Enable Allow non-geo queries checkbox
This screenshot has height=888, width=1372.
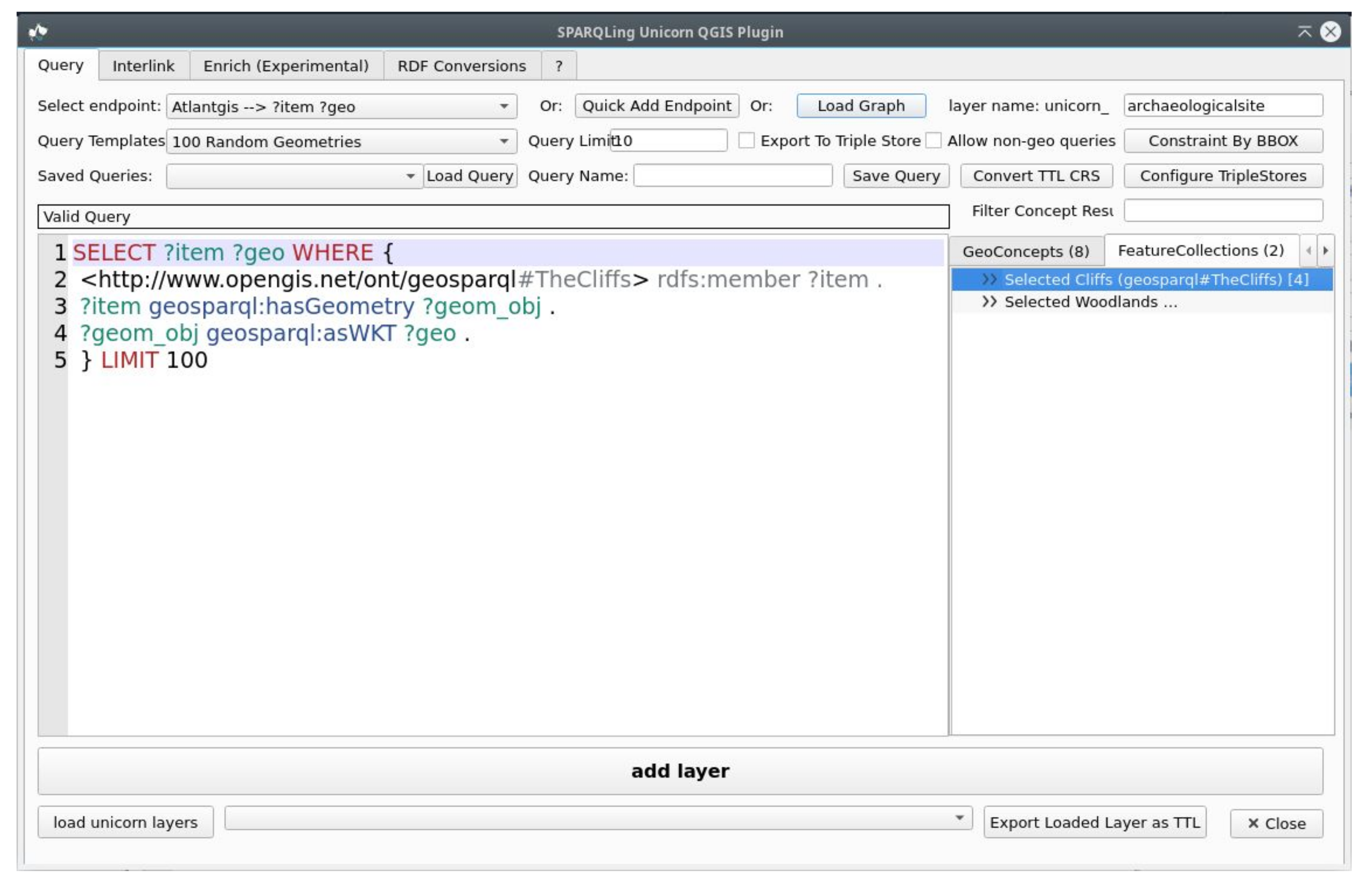933,140
